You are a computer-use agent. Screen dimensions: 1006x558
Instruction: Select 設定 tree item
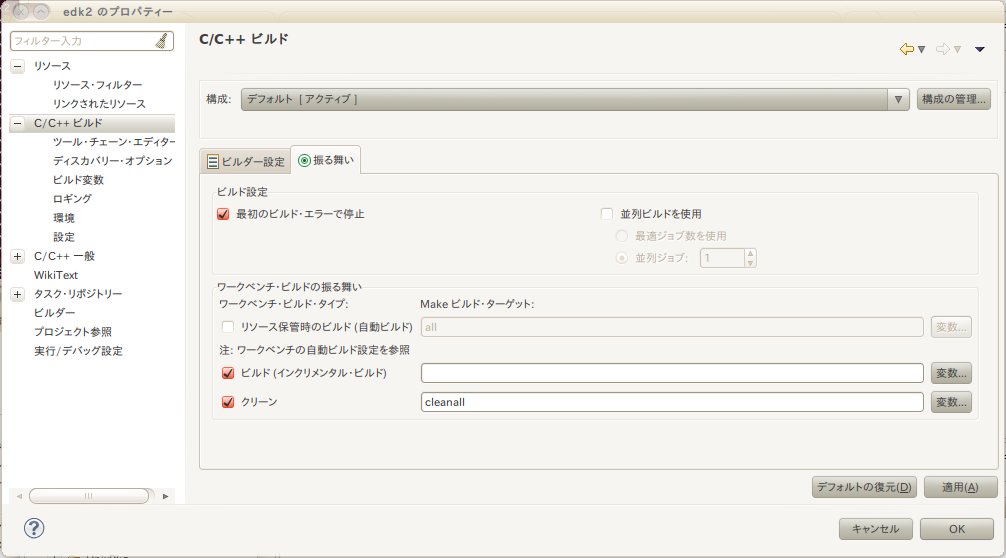click(x=64, y=237)
